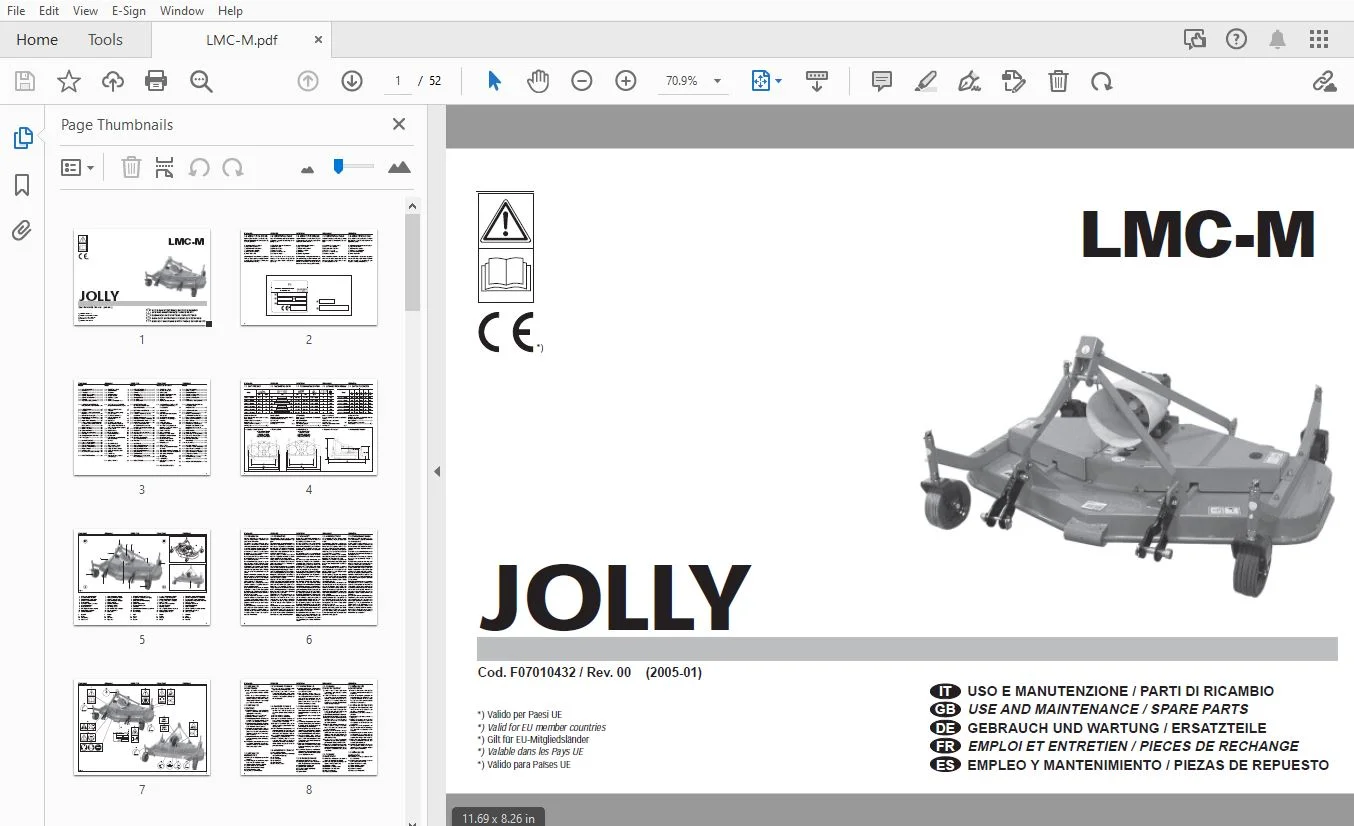Enlarge thumbnail size with large mountain icon

click(x=400, y=167)
